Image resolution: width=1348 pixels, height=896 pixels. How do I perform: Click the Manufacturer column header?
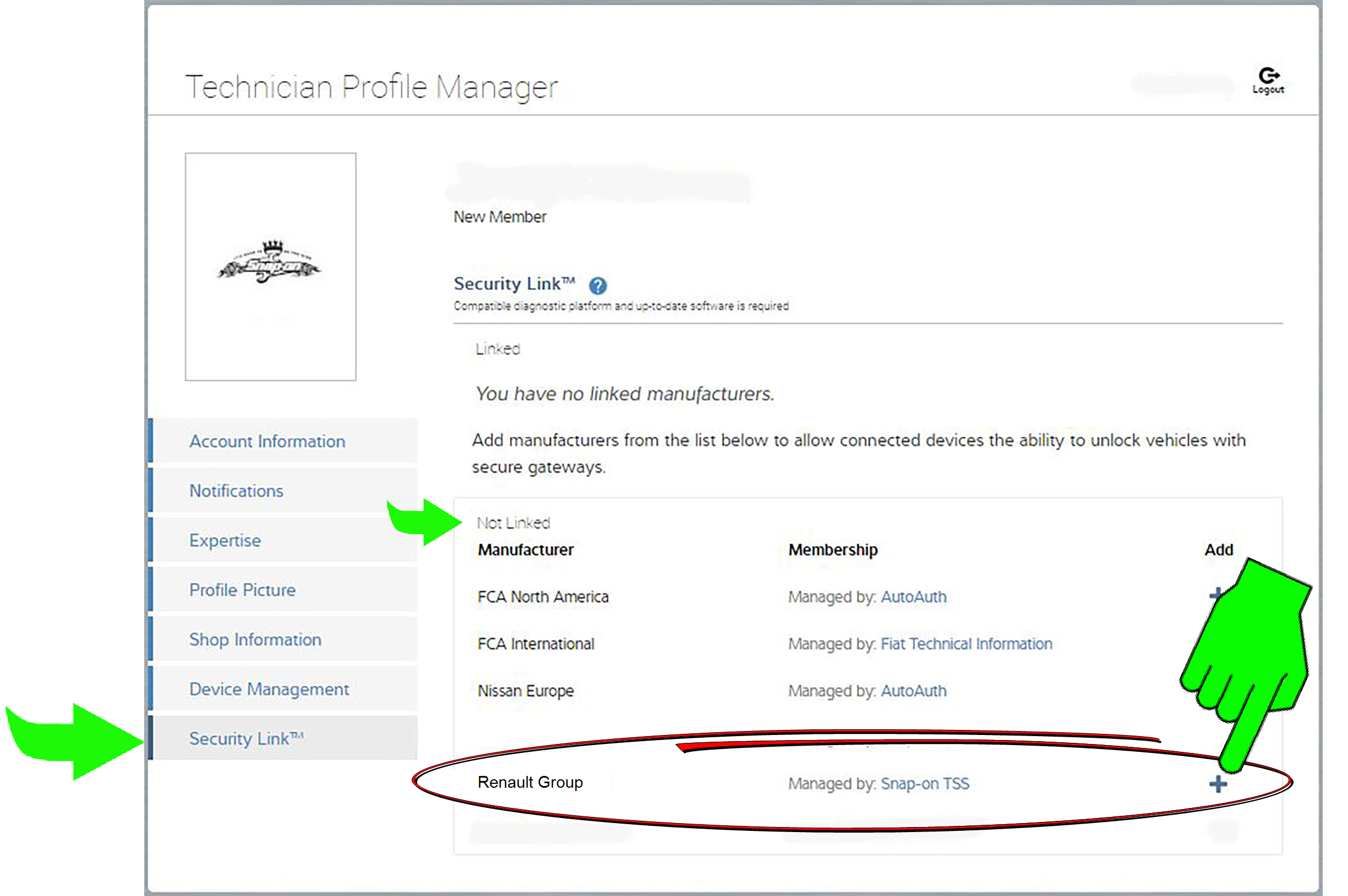525,550
